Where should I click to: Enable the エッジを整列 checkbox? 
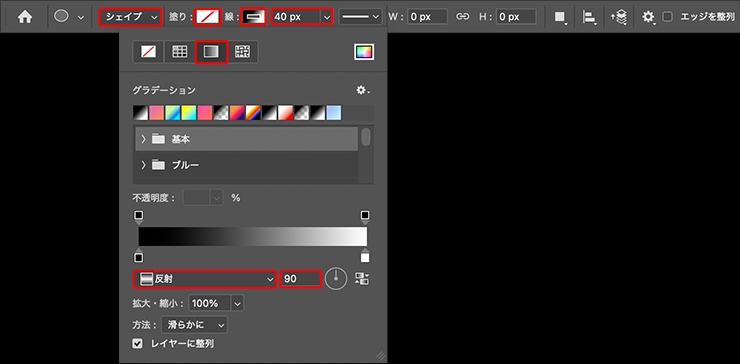667,17
